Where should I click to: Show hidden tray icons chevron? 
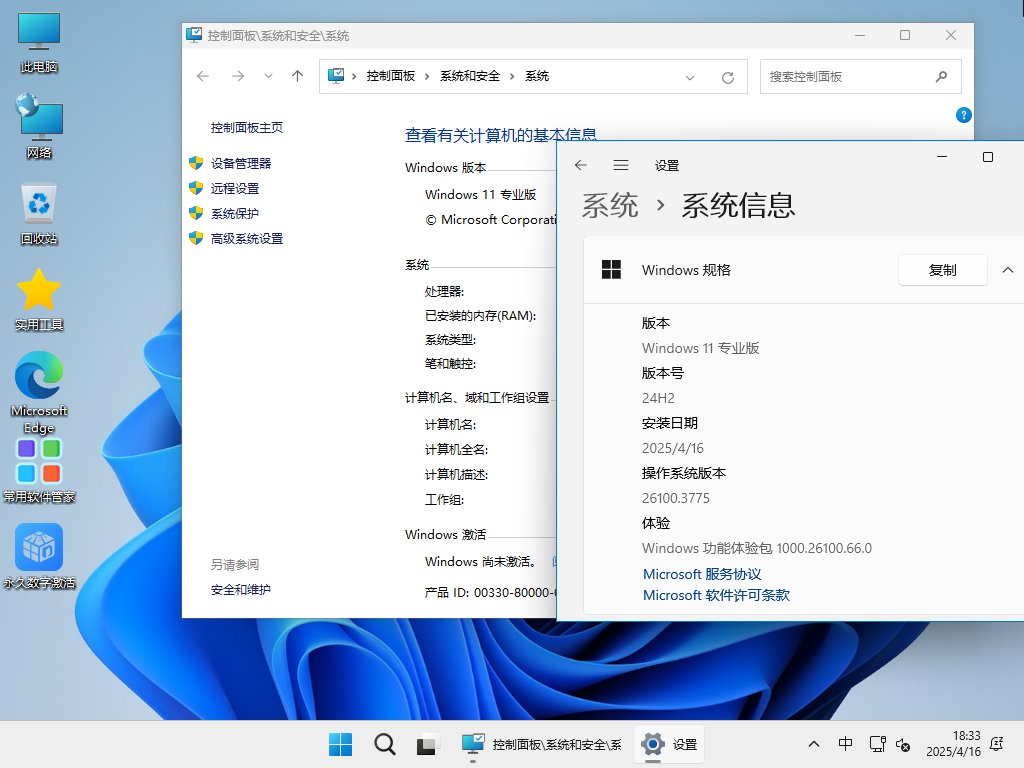pos(814,744)
